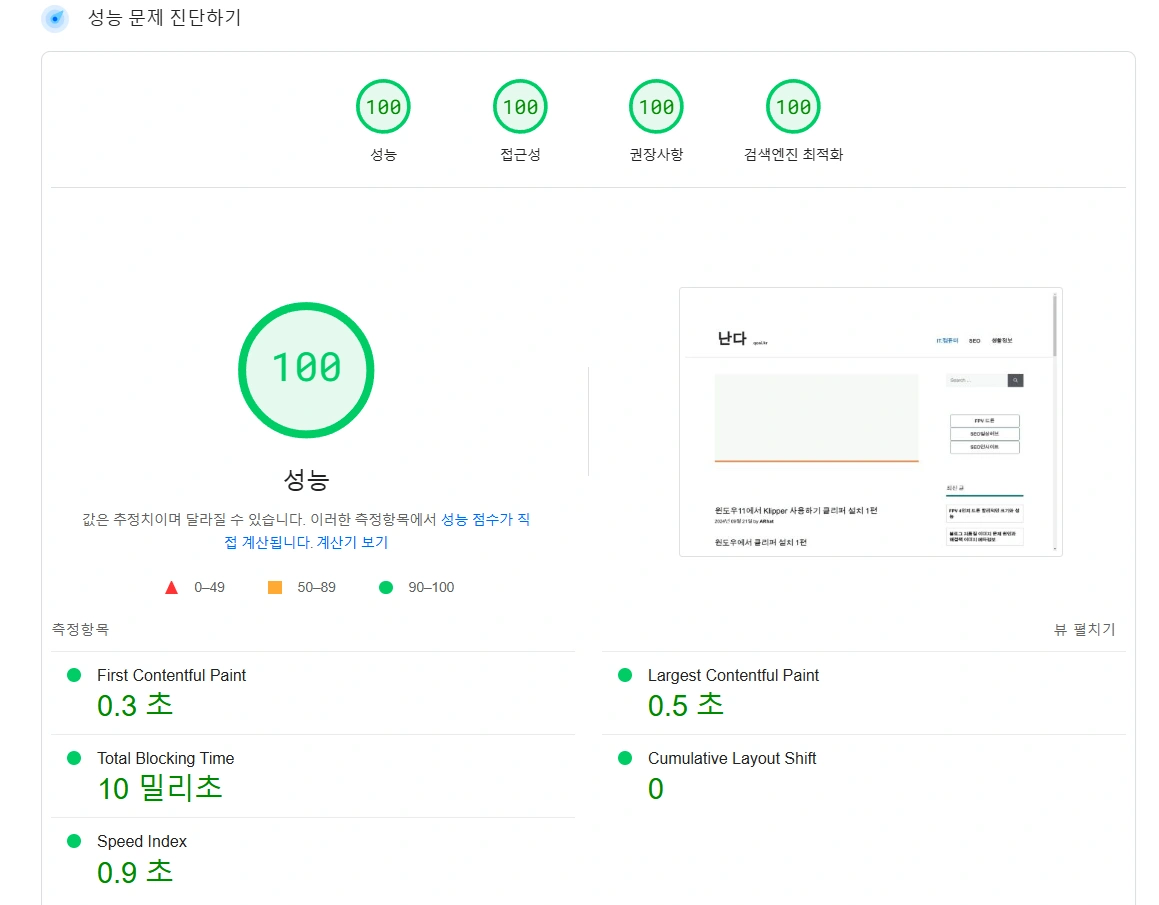Image resolution: width=1159 pixels, height=905 pixels.
Task: Click the Lighthouse logo beside 성능 문제 진단하기
Action: 55,18
